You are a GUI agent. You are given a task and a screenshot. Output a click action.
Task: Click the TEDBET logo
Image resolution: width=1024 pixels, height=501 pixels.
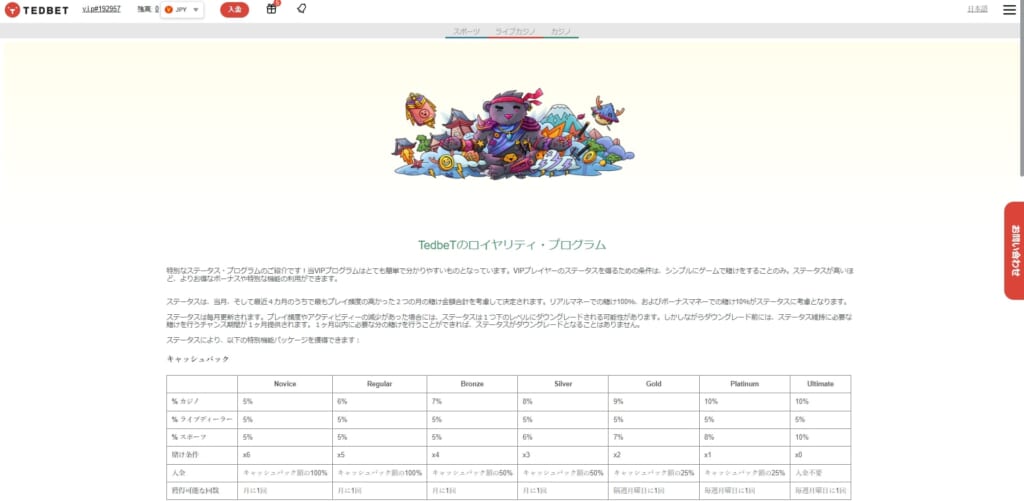click(37, 10)
